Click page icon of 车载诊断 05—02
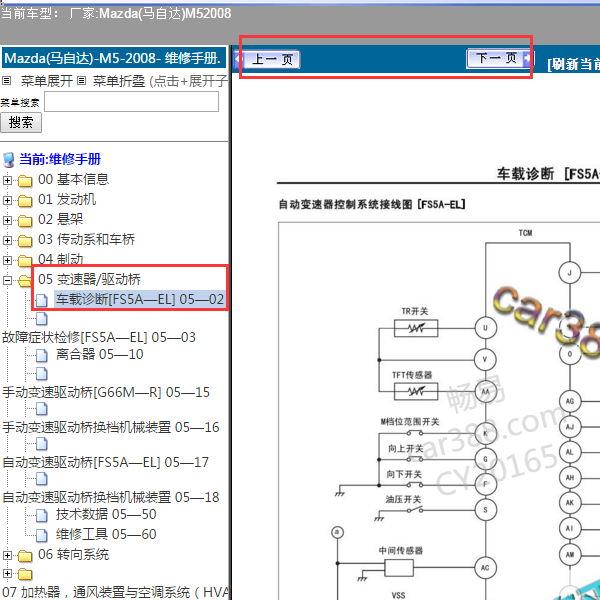Image resolution: width=600 pixels, height=600 pixels. click(x=42, y=300)
